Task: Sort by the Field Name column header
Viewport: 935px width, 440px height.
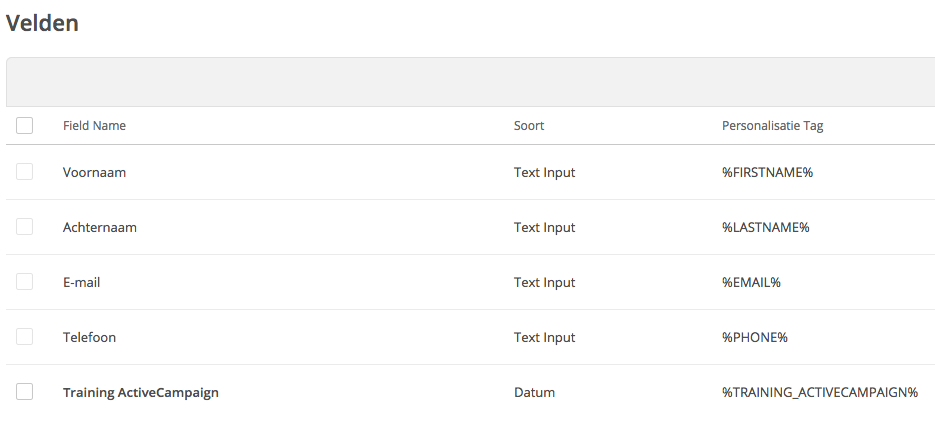Action: coord(94,126)
